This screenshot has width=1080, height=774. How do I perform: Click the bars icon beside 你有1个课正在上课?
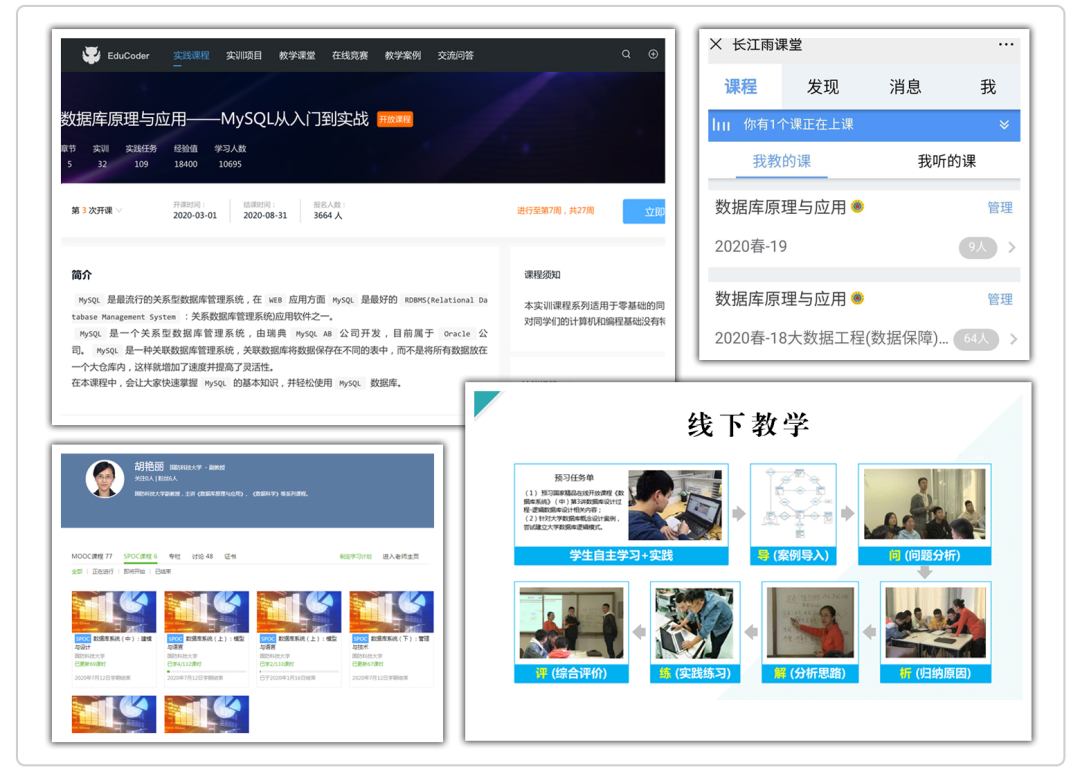pyautogui.click(x=721, y=125)
